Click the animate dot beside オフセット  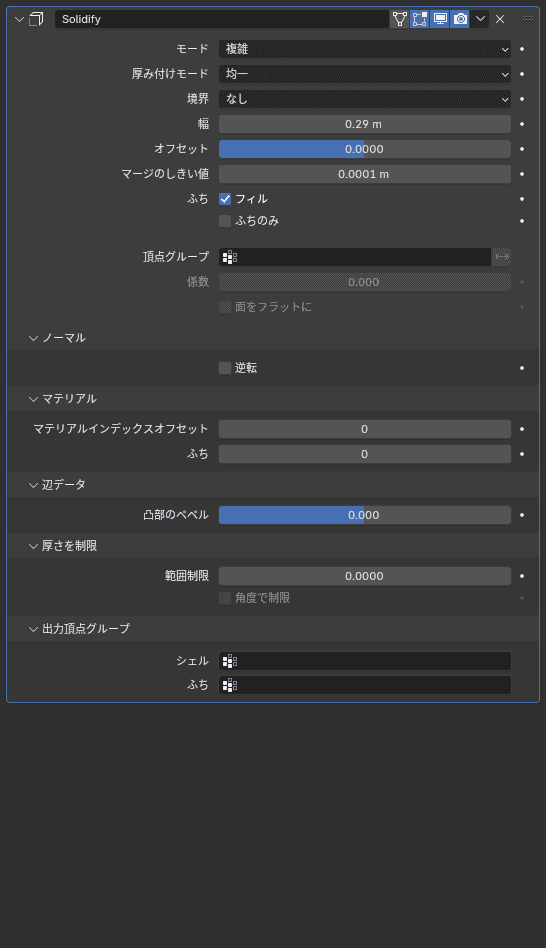(522, 149)
